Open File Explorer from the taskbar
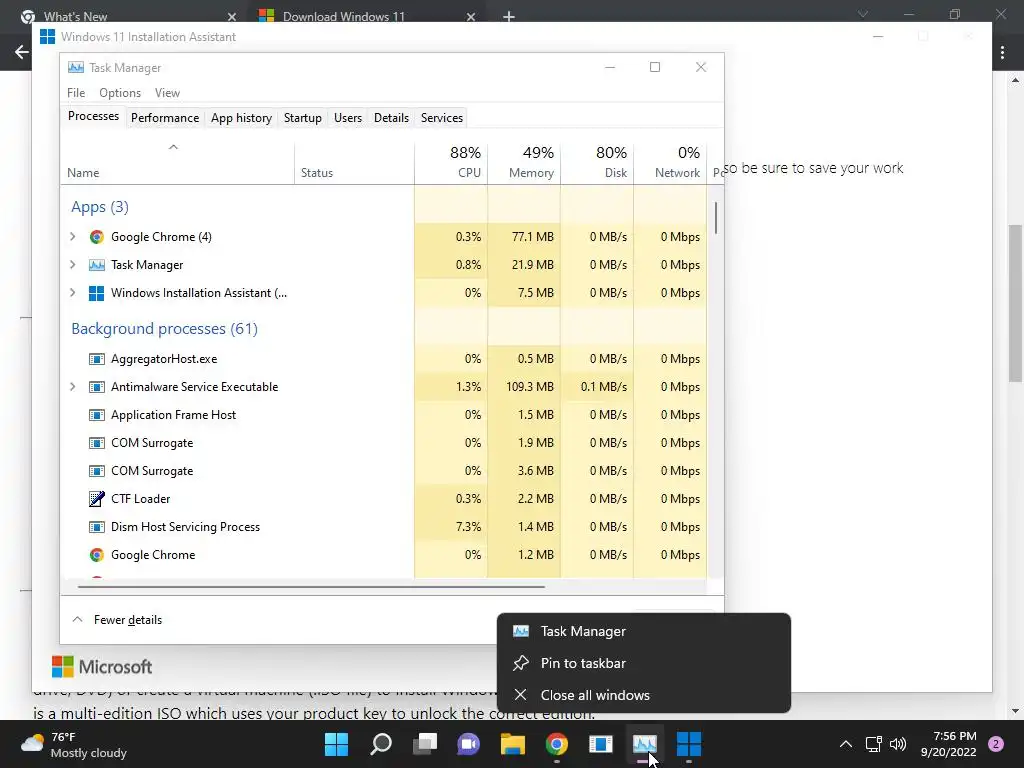Image resolution: width=1024 pixels, height=768 pixels. (513, 744)
